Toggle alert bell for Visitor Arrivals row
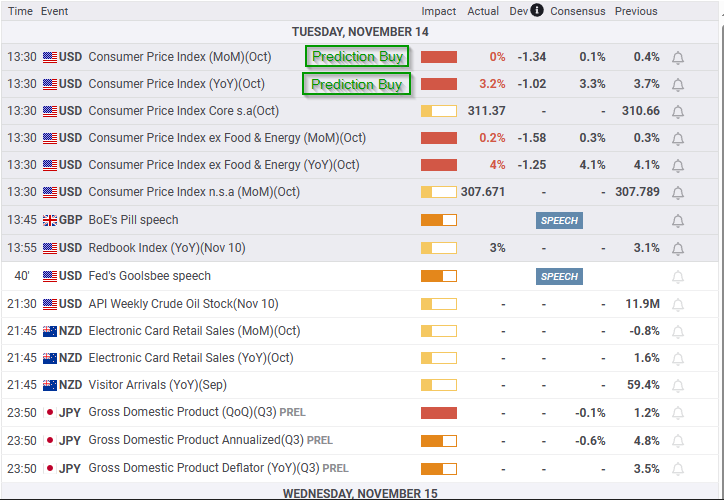724x500 pixels. click(677, 386)
